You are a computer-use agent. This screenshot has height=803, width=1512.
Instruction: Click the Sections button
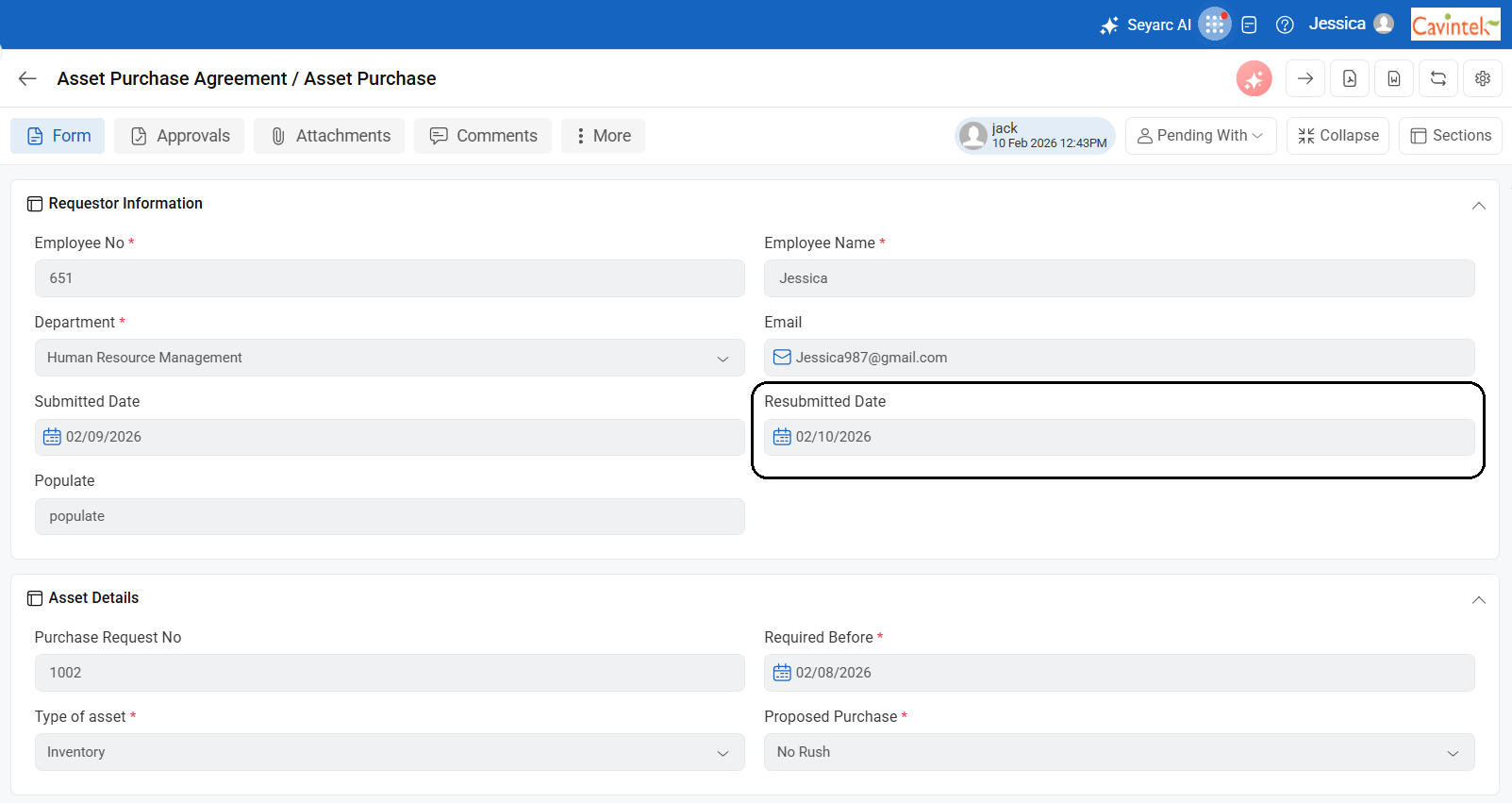pos(1450,136)
